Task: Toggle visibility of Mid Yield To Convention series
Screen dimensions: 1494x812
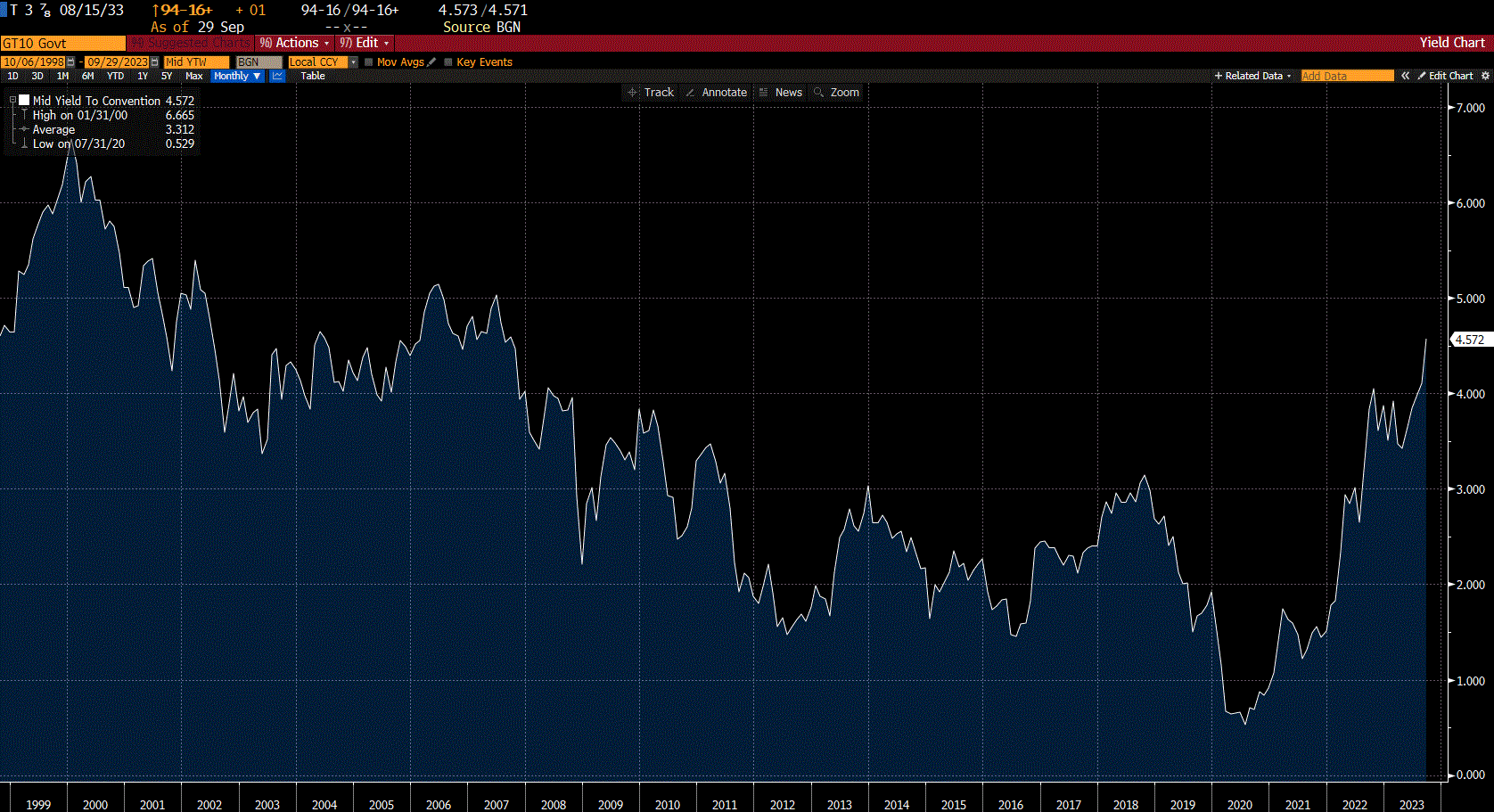Action: pyautogui.click(x=24, y=100)
